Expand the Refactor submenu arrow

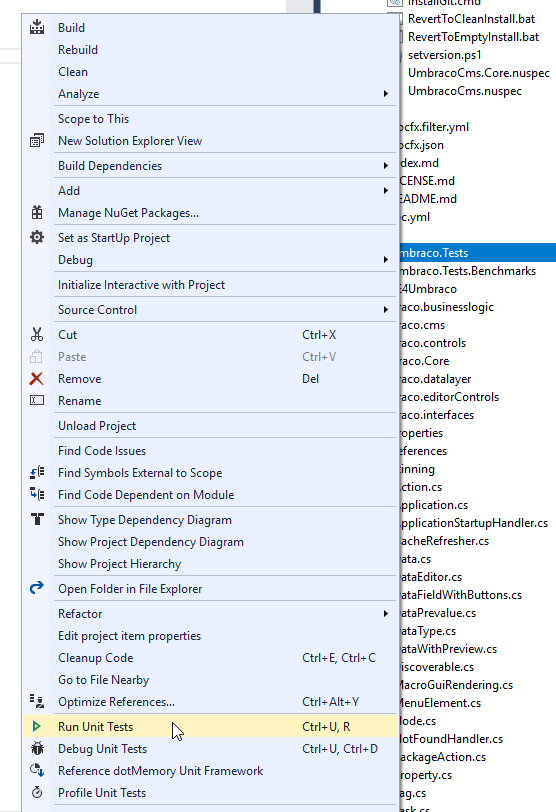pos(386,614)
